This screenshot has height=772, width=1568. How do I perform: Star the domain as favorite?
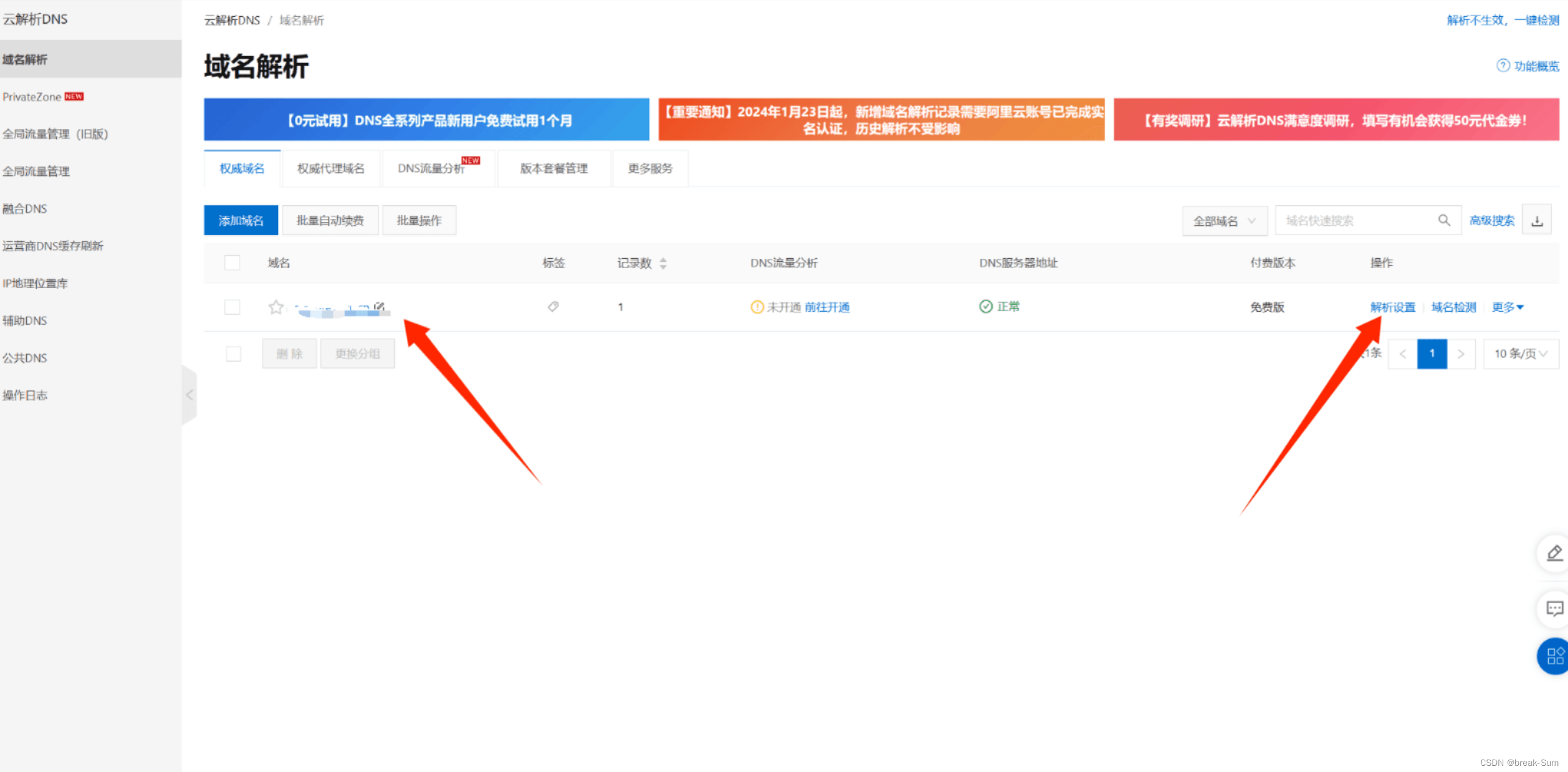pos(276,307)
